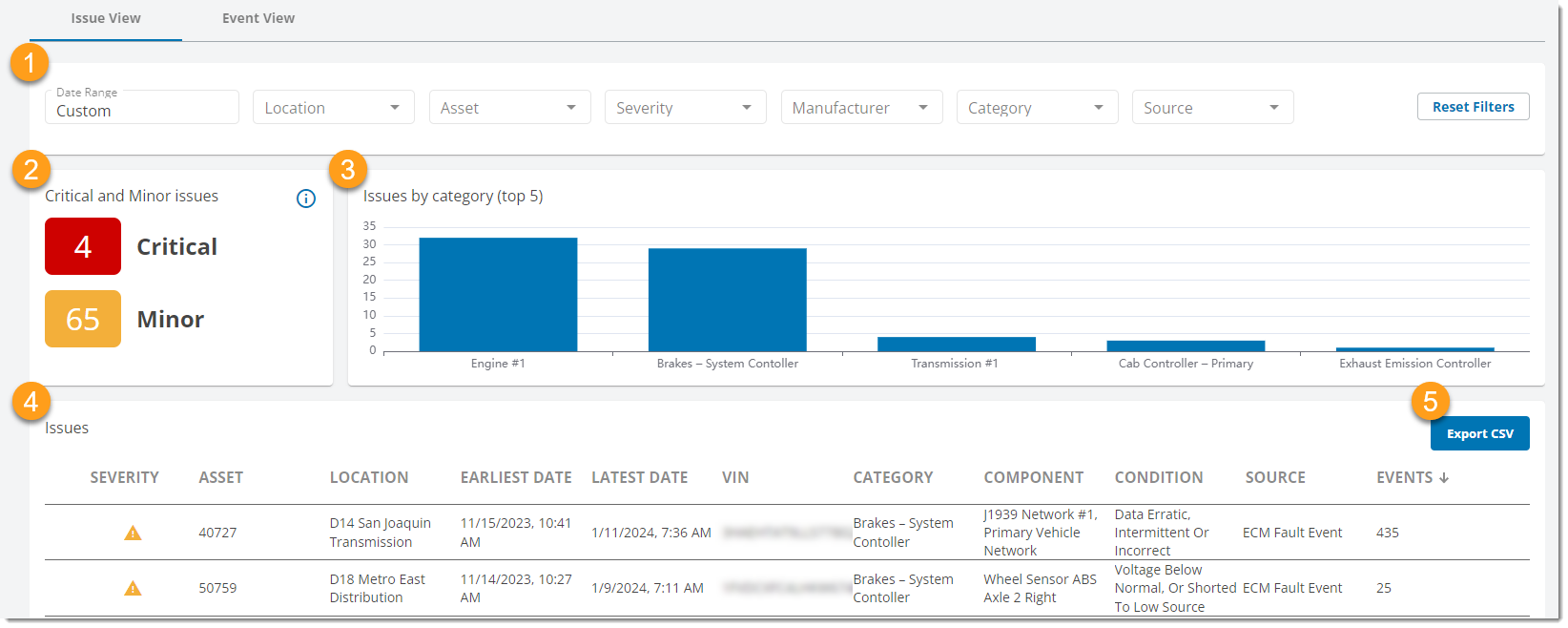Image resolution: width=1568 pixels, height=628 pixels.
Task: Expand the Category filter dropdown
Action: [1037, 107]
